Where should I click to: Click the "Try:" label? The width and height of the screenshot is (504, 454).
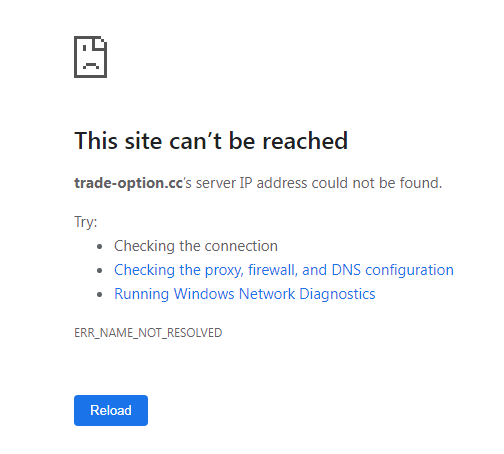click(x=86, y=222)
